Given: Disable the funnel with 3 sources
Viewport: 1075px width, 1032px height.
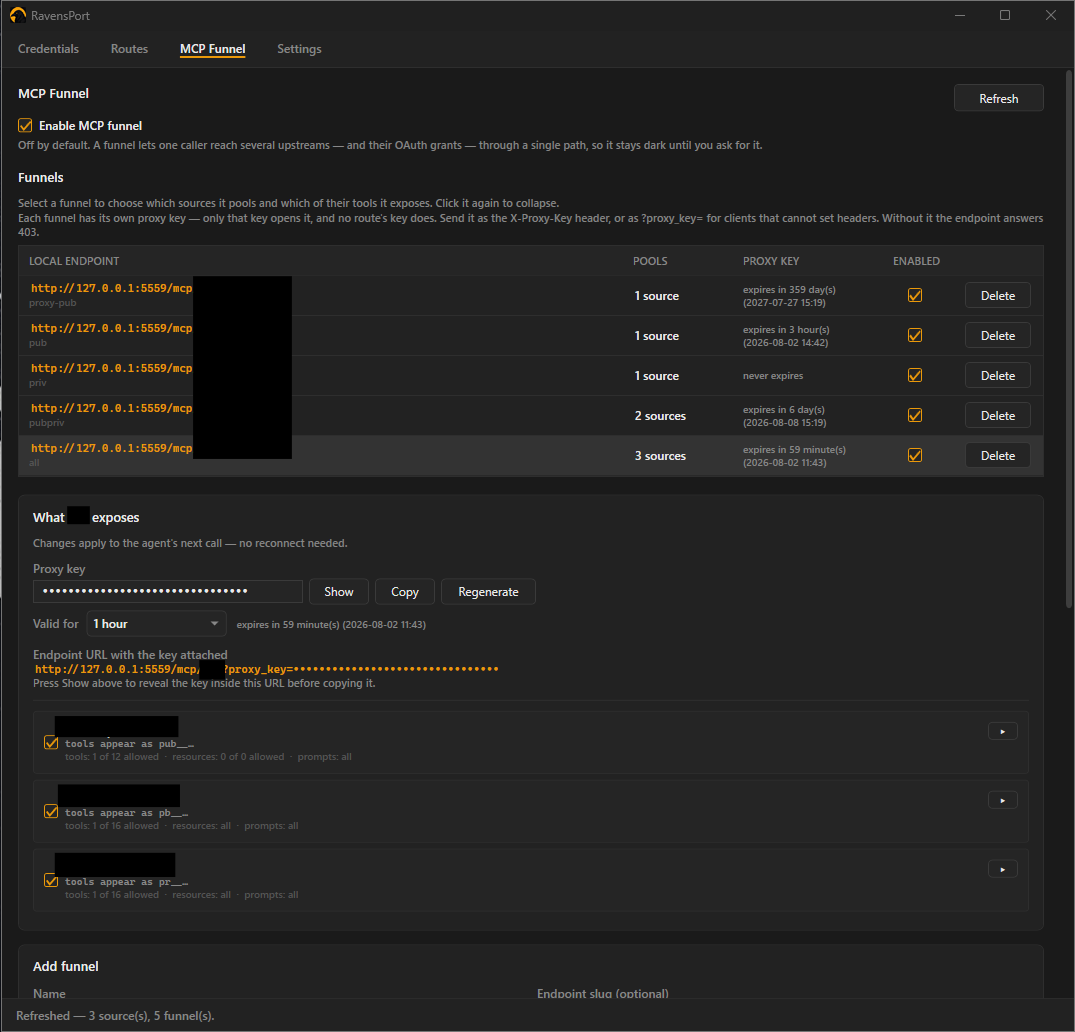Looking at the screenshot, I should click(x=915, y=455).
